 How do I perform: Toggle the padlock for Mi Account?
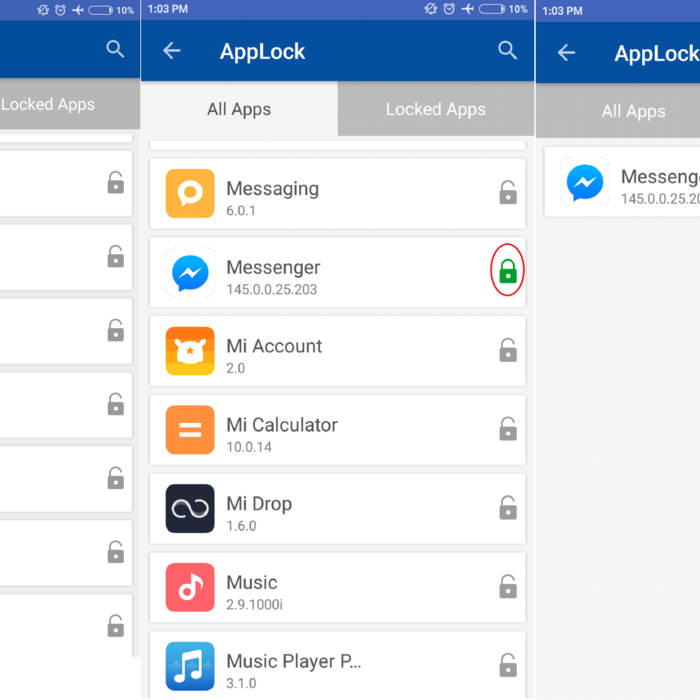tap(508, 350)
